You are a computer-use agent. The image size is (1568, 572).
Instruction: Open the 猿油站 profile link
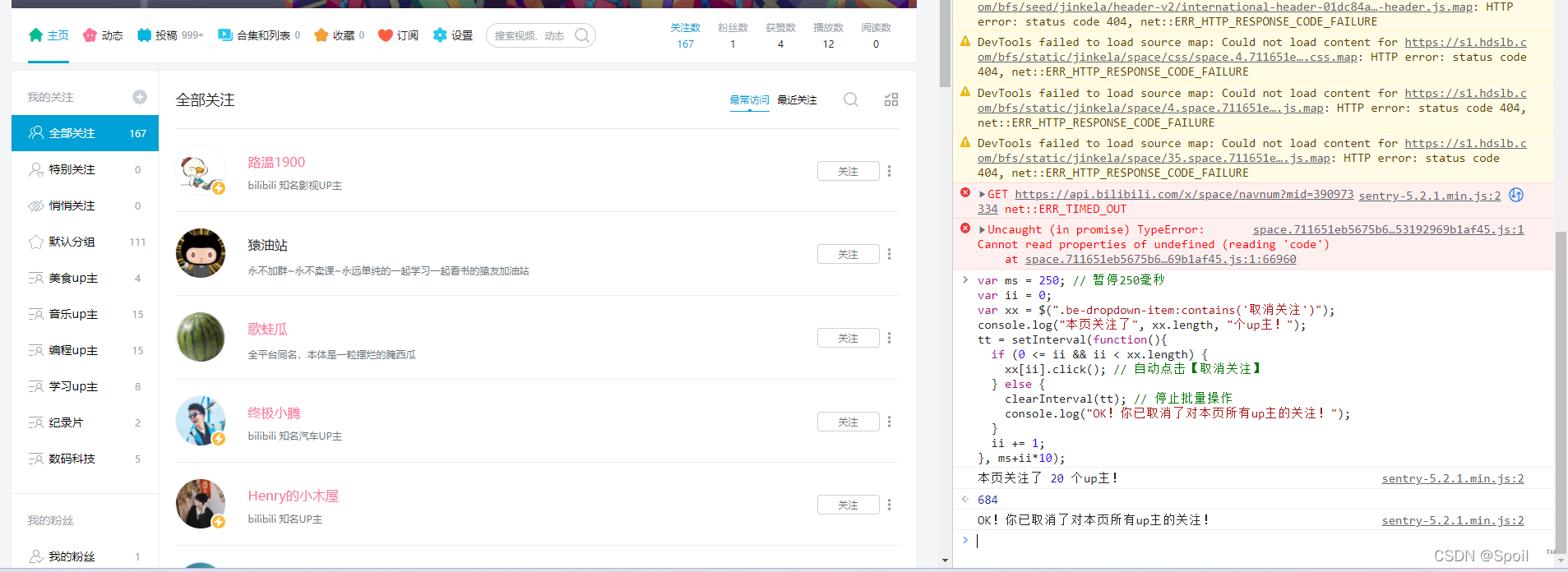pos(267,246)
